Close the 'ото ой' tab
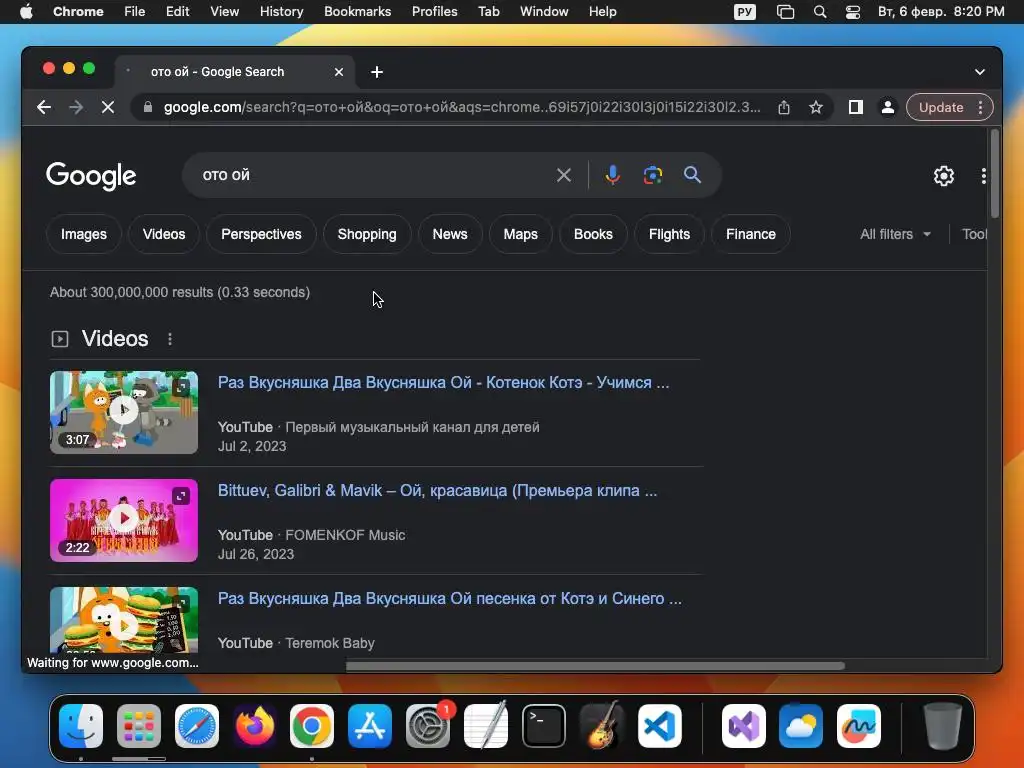Viewport: 1024px width, 768px height. point(339,72)
